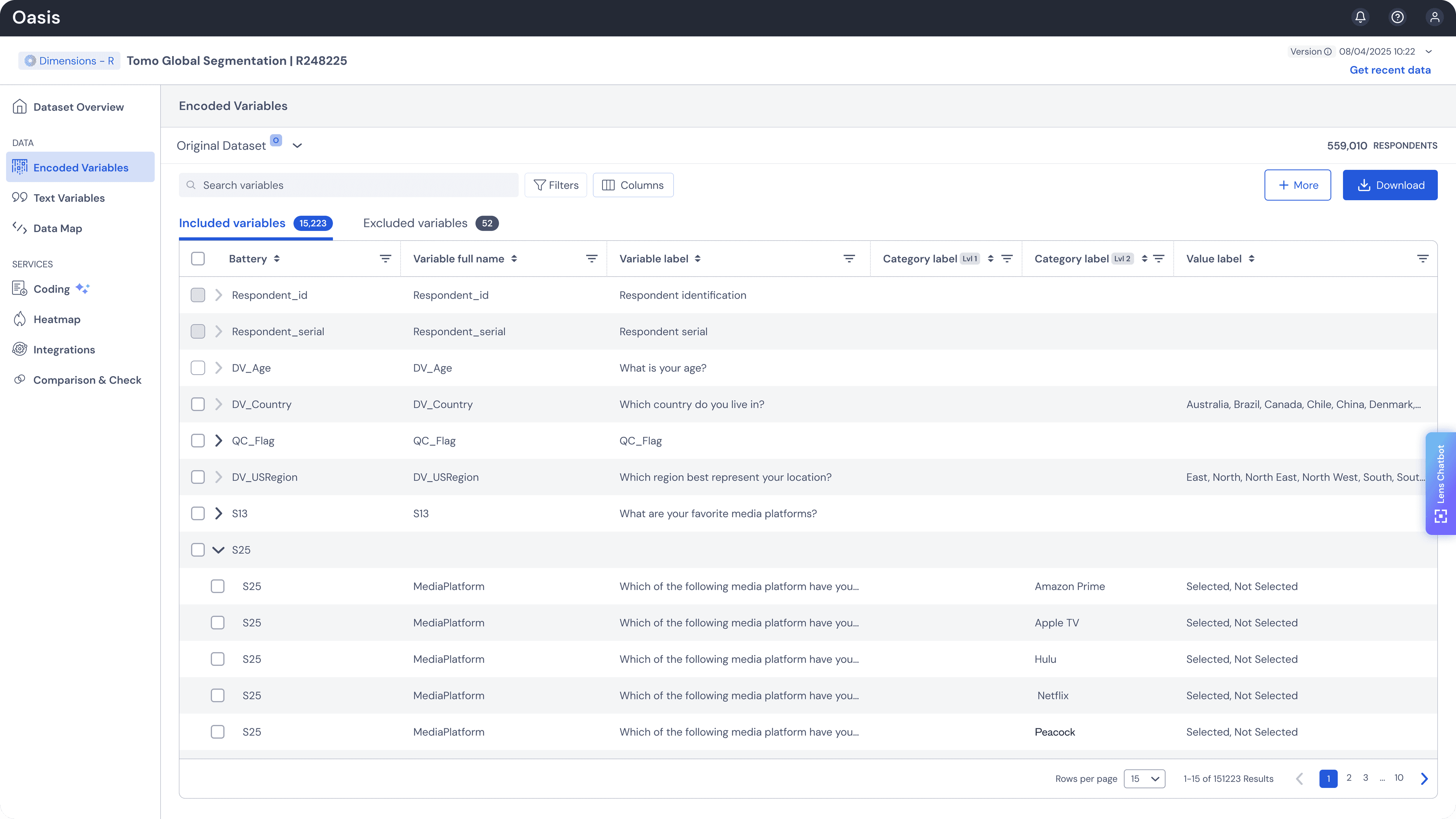This screenshot has height=819, width=1456.
Task: Switch to Excluded variables tab
Action: (x=431, y=223)
